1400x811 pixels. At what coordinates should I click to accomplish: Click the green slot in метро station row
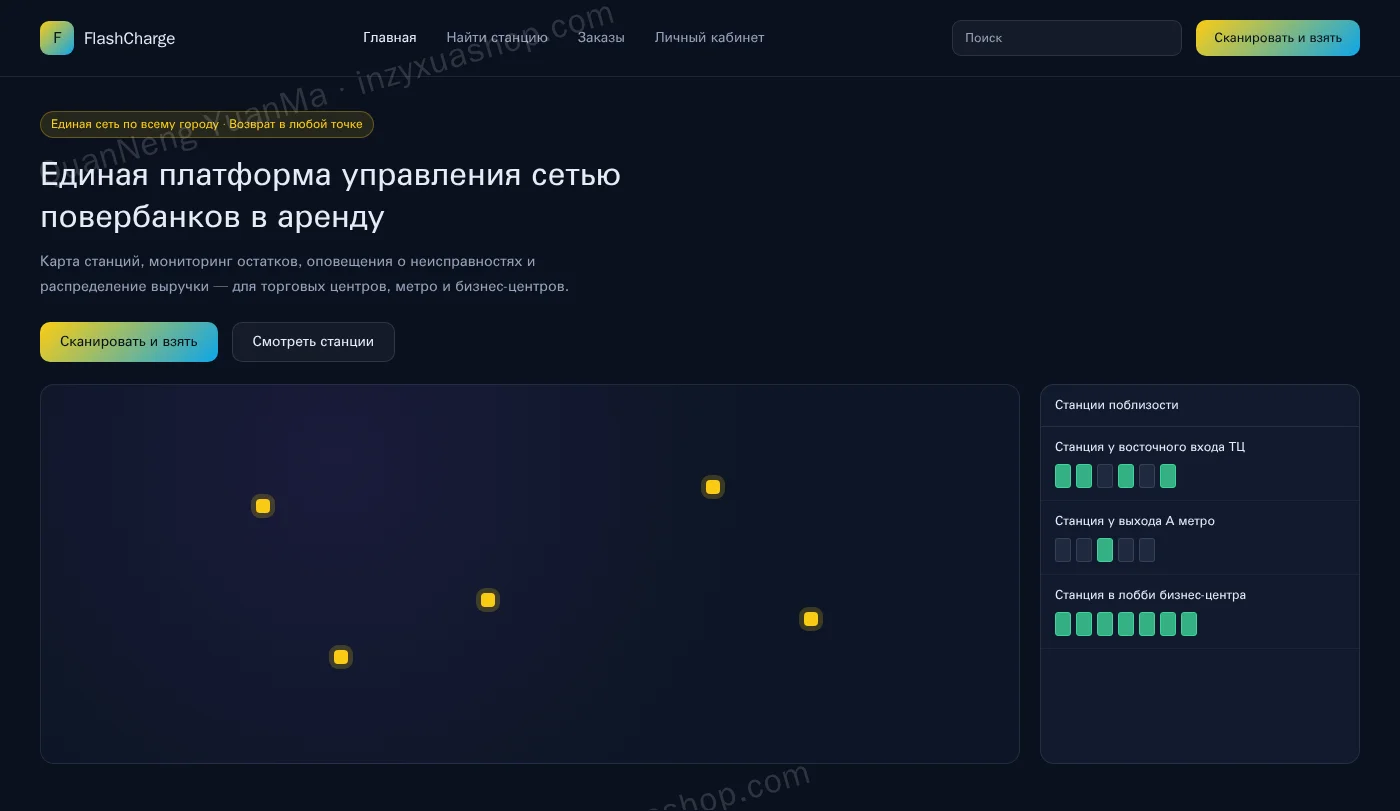[x=1105, y=550]
